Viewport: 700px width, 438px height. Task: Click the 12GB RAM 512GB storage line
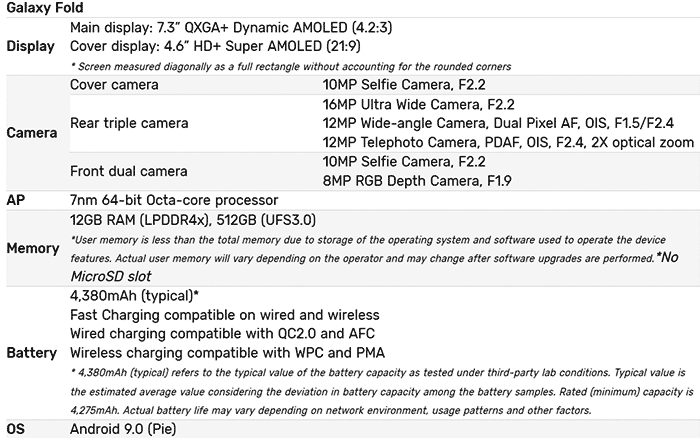193,220
